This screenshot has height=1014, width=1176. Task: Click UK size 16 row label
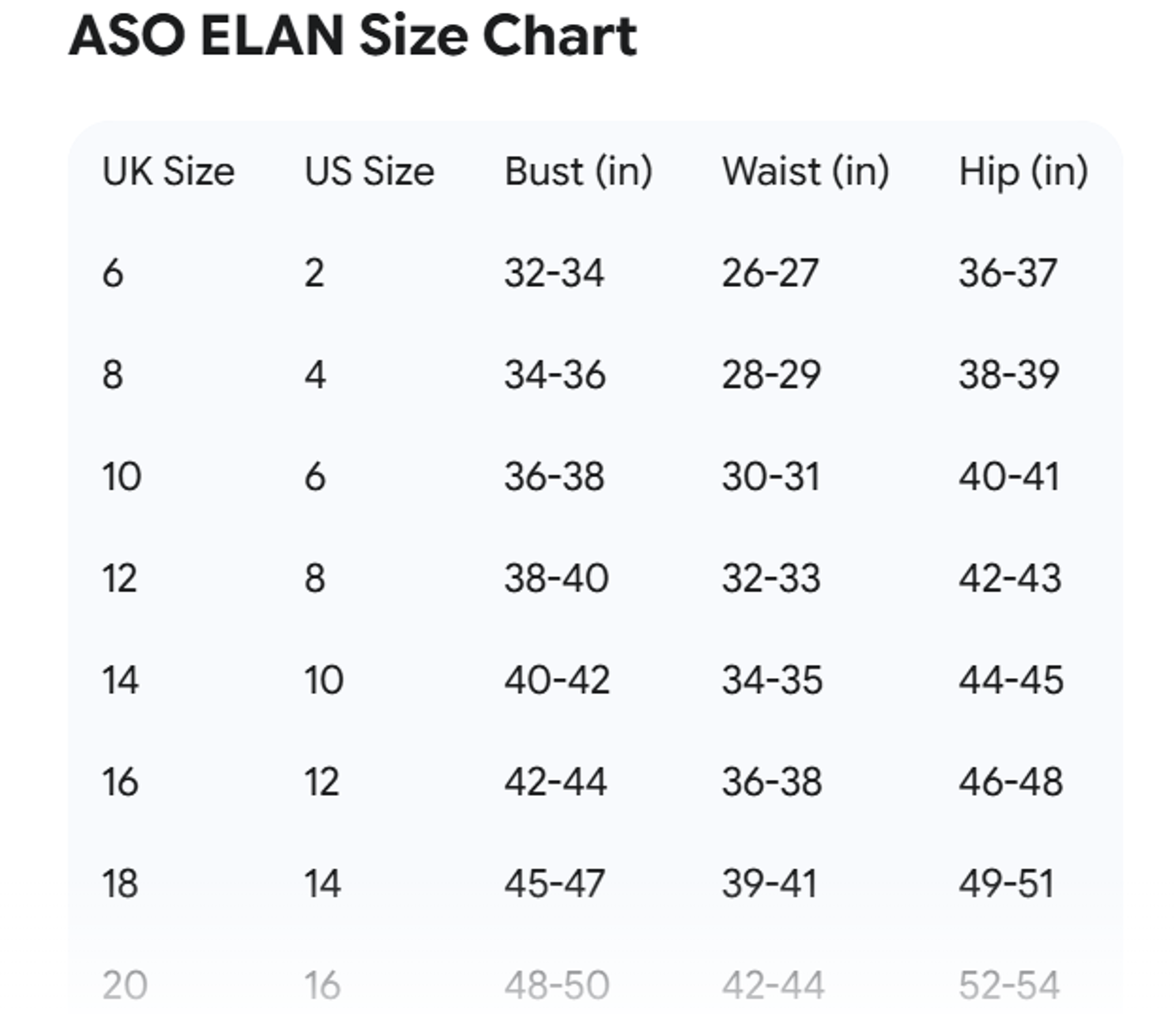pos(120,781)
